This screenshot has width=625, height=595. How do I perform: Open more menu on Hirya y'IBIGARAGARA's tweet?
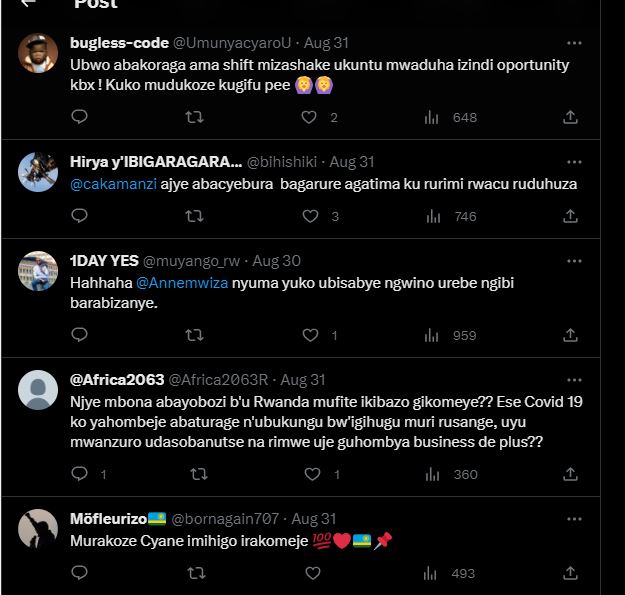[x=574, y=161]
